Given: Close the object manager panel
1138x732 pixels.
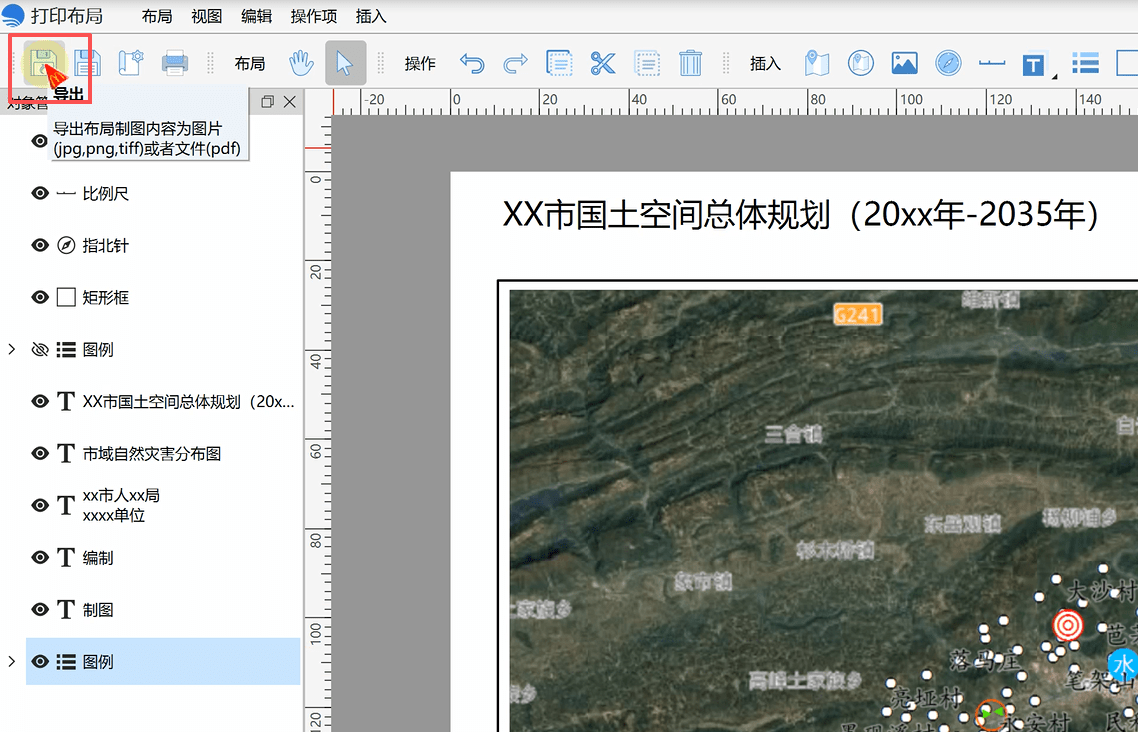Looking at the screenshot, I should coord(290,102).
